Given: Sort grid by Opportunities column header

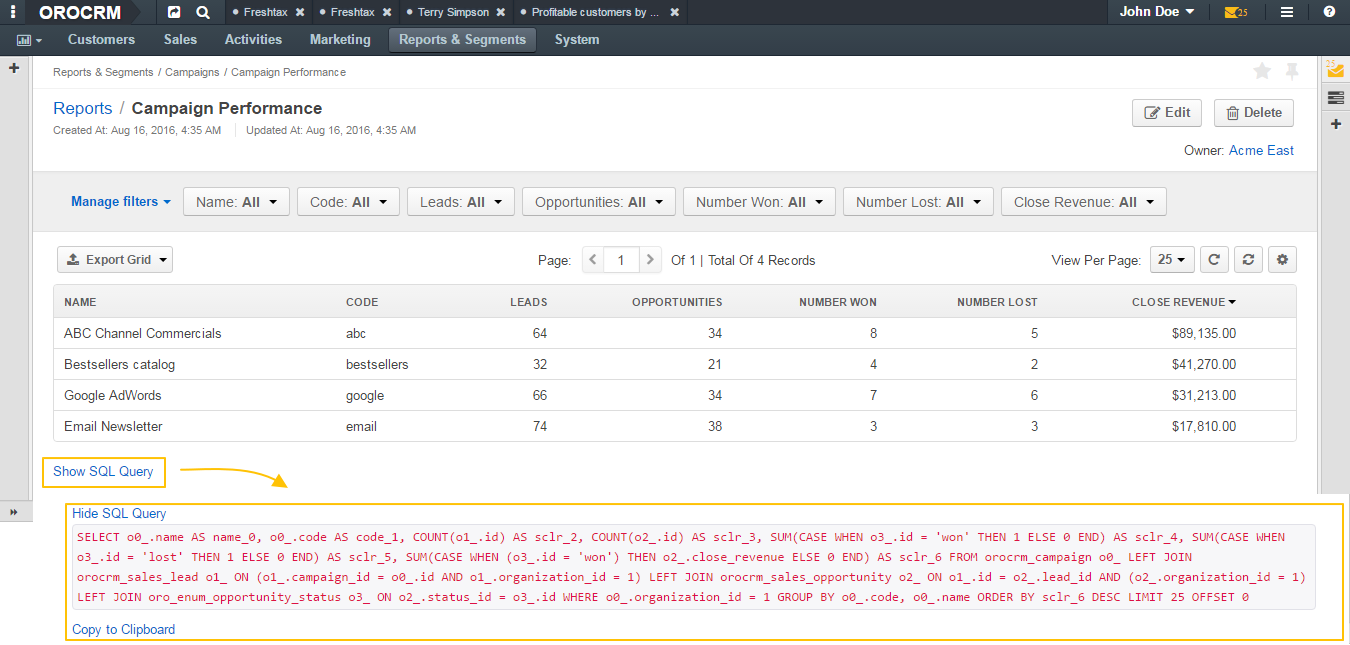Looking at the screenshot, I should tap(677, 302).
